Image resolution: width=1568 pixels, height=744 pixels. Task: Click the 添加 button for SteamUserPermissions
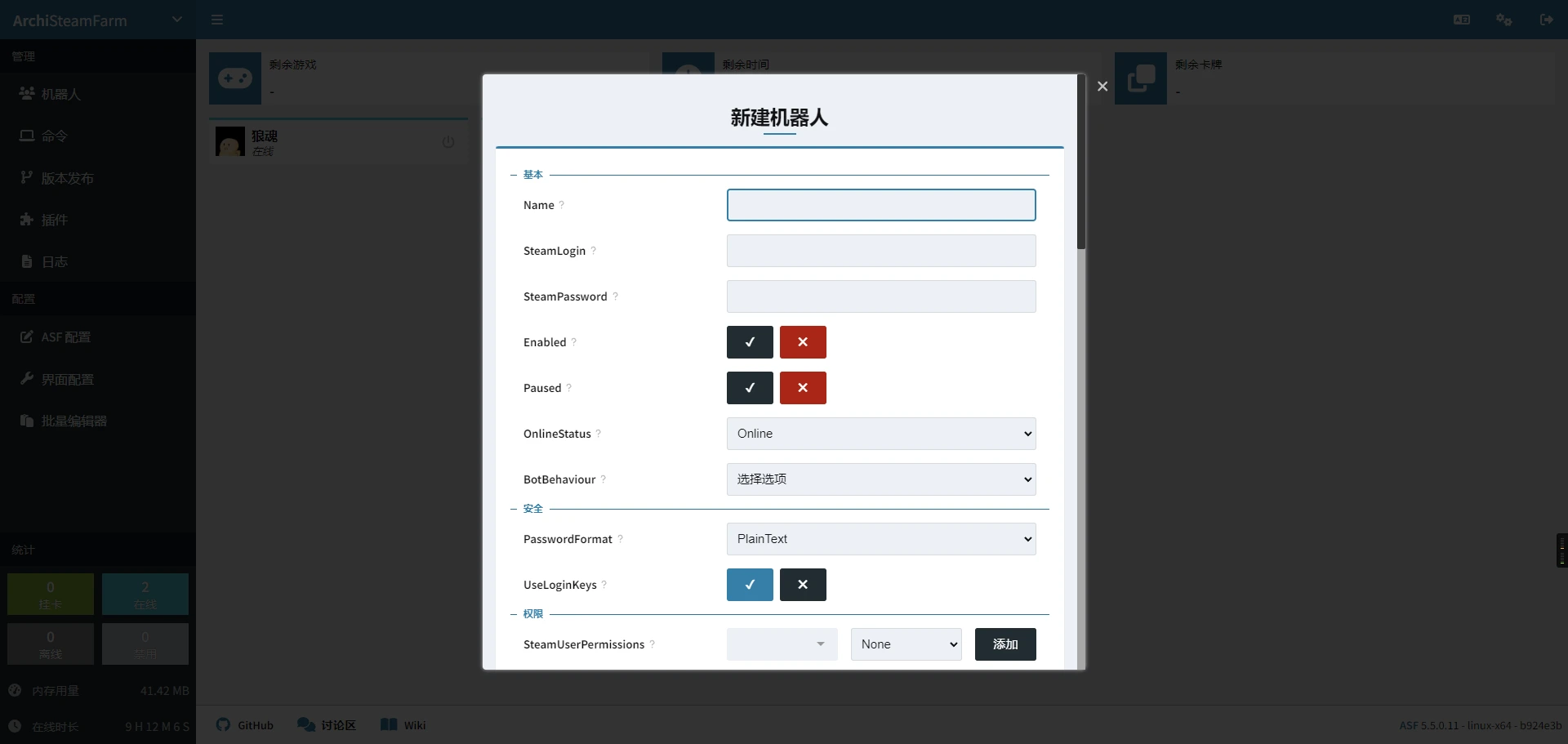click(x=1005, y=644)
